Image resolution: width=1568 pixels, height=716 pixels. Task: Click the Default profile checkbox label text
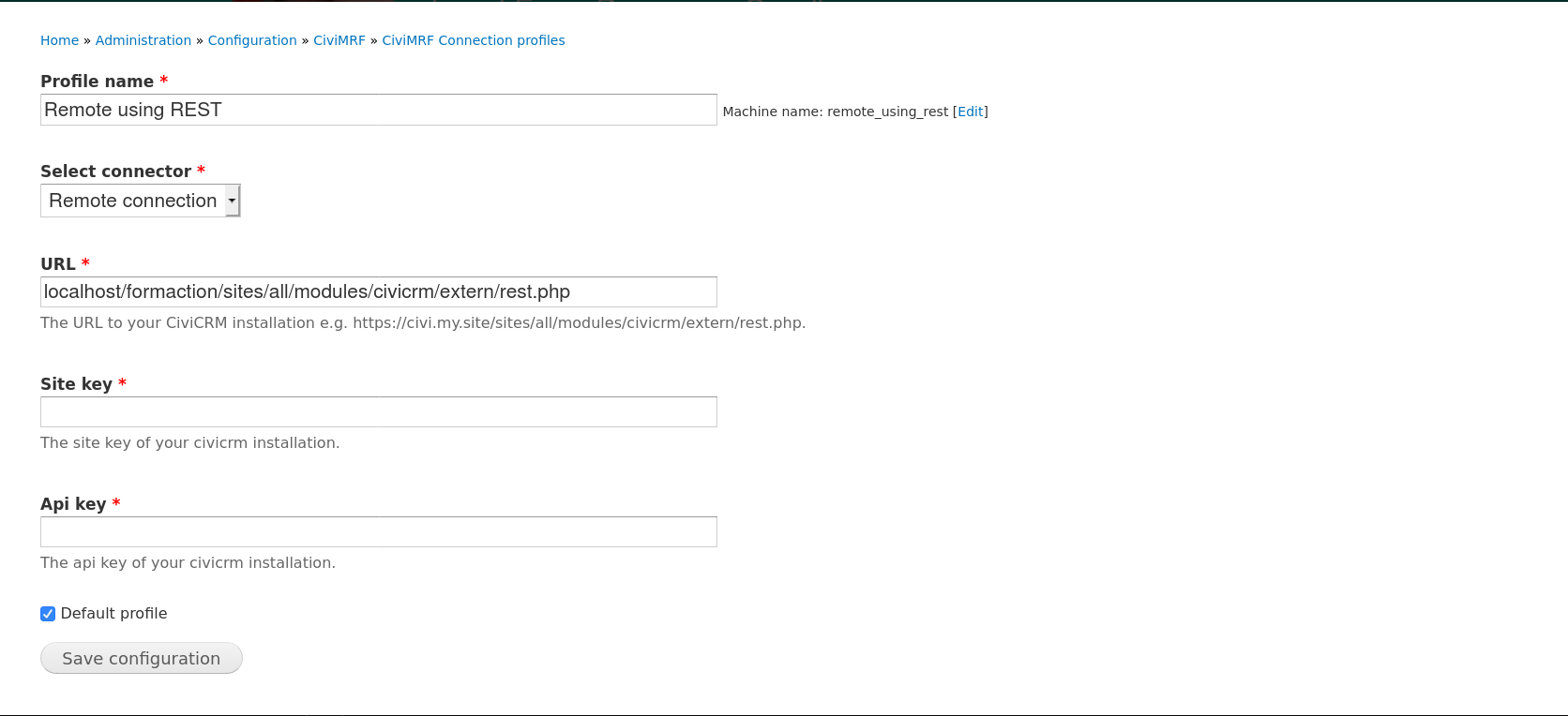pyautogui.click(x=113, y=614)
